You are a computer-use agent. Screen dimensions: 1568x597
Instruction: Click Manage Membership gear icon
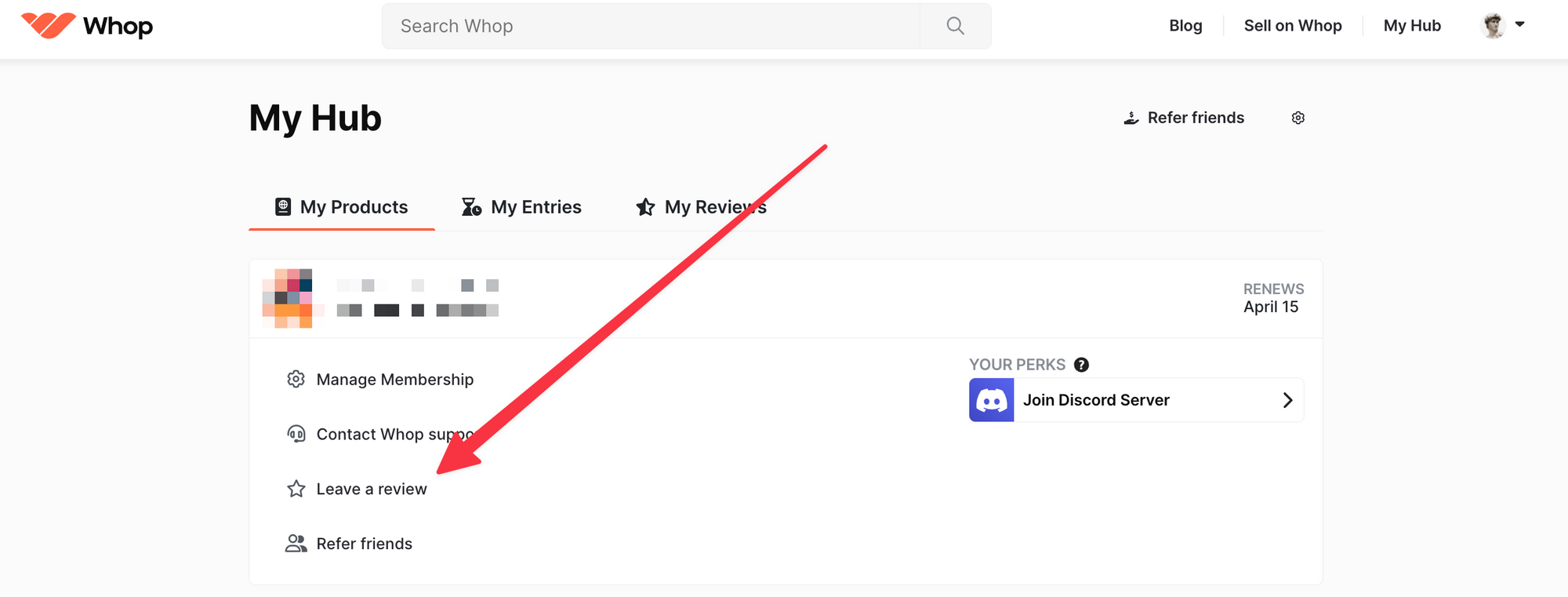296,379
